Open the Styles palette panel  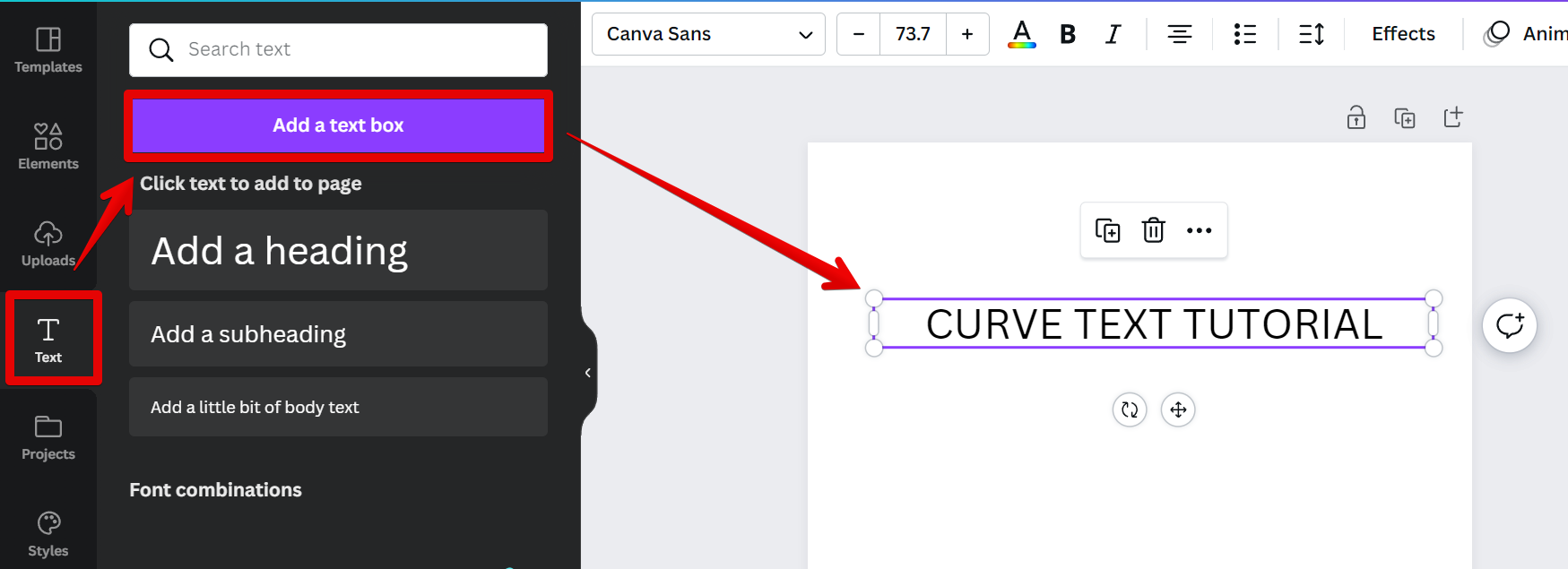48,534
